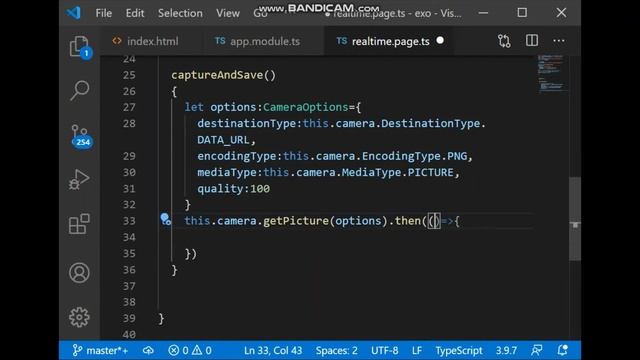Open the Edit menu
This screenshot has height=360, width=640.
[135, 13]
